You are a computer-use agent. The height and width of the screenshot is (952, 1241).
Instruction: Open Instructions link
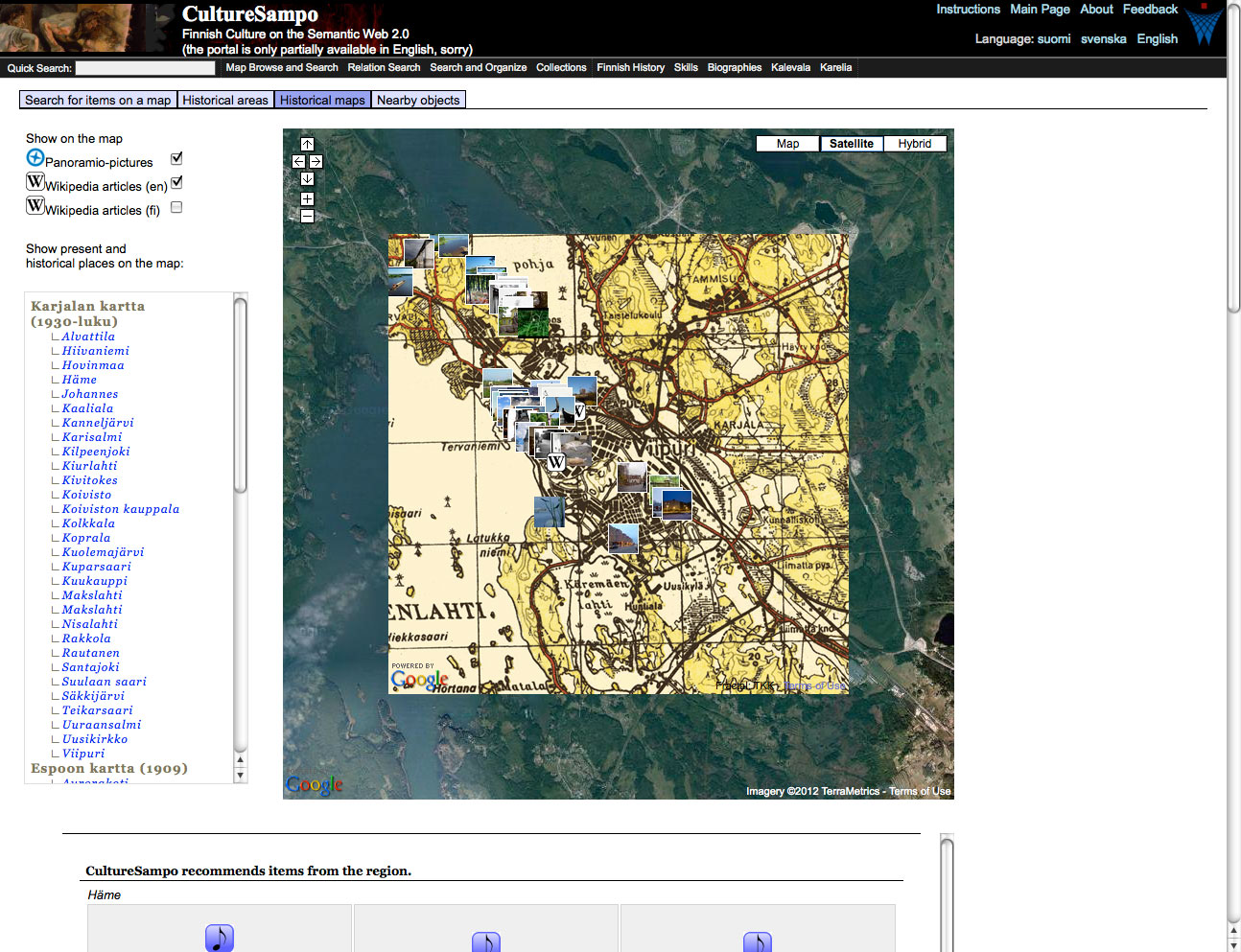[x=968, y=10]
